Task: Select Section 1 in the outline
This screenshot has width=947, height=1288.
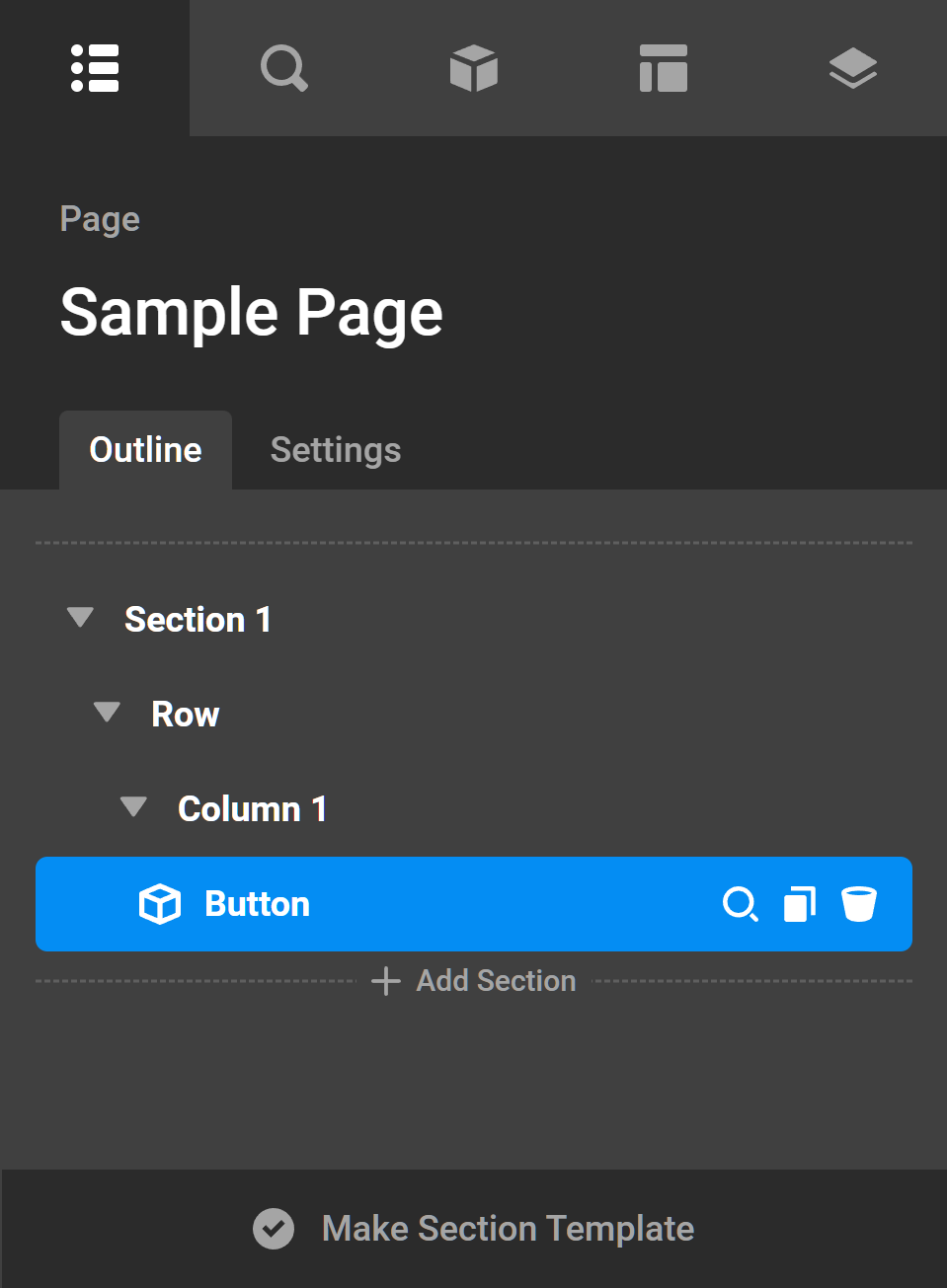Action: pyautogui.click(x=197, y=620)
